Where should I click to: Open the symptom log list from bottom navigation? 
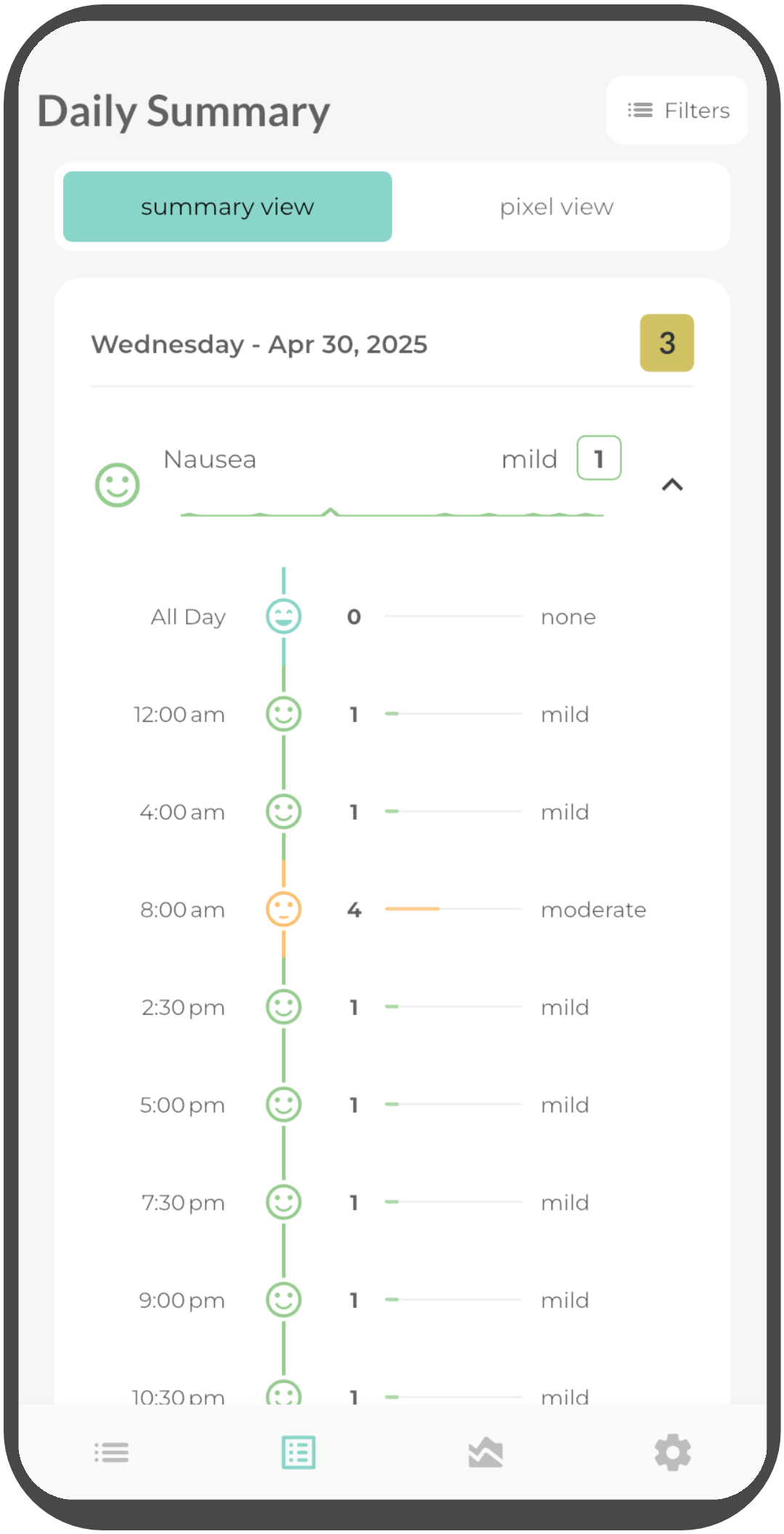(x=110, y=1452)
